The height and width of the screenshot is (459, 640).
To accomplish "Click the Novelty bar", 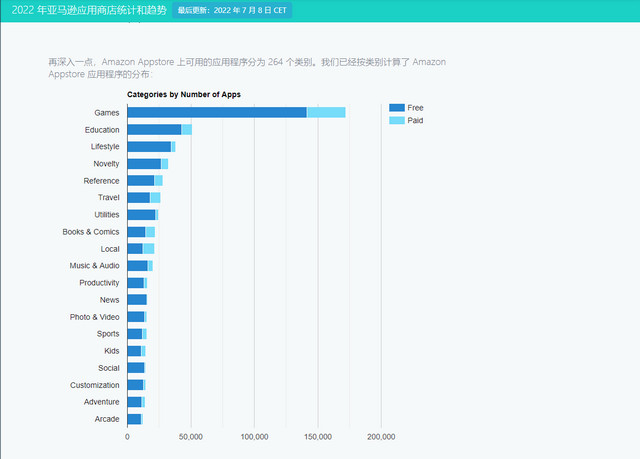I will pyautogui.click(x=148, y=164).
